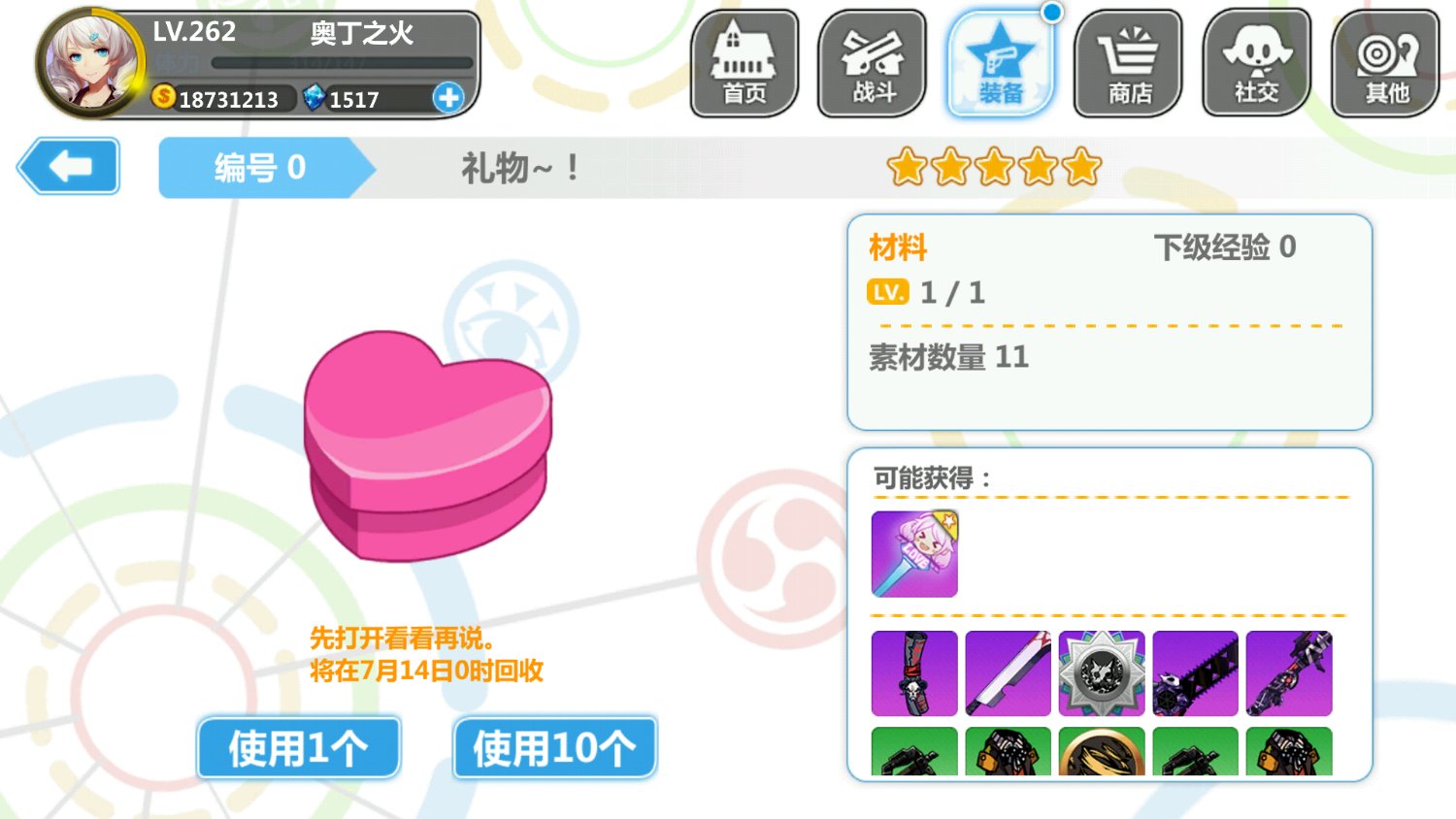This screenshot has width=1456, height=819.
Task: Select the purple chainsaw weapon reward
Action: coord(1196,673)
